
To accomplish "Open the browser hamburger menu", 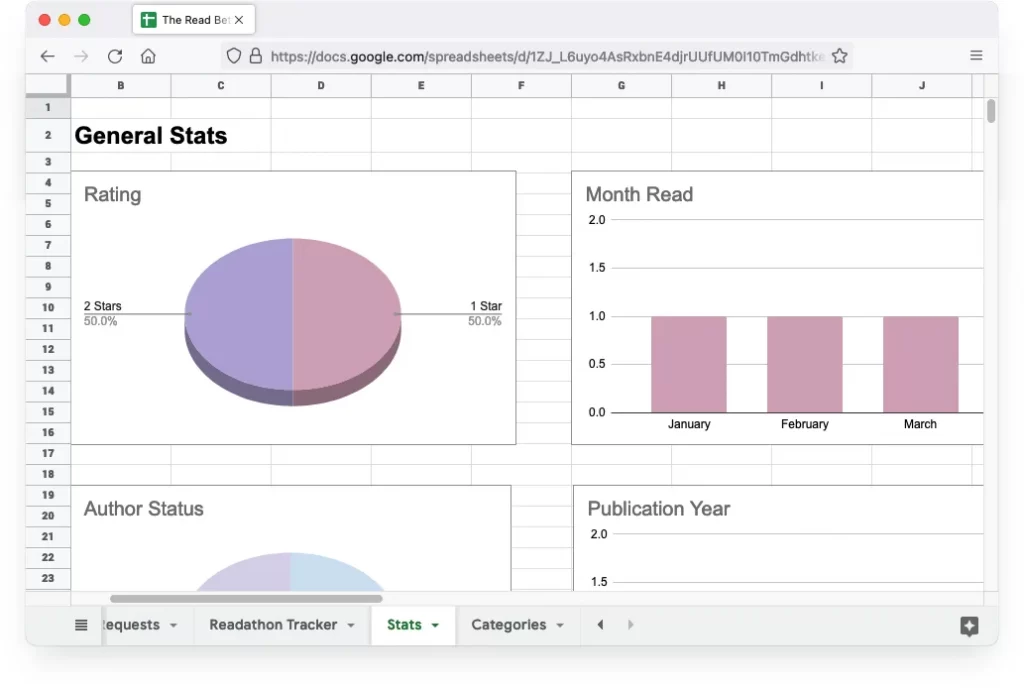I will pos(976,55).
